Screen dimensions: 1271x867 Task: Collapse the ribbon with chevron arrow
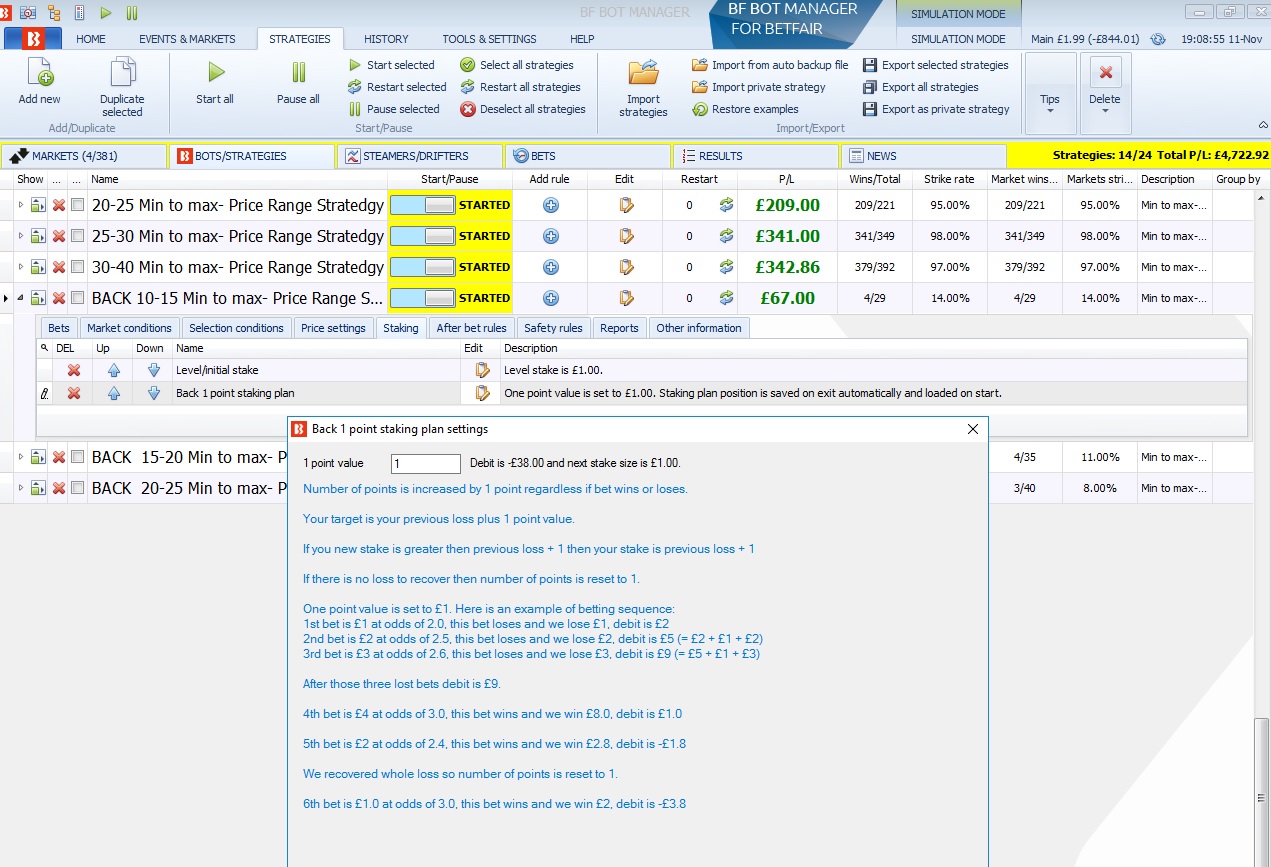click(1262, 125)
